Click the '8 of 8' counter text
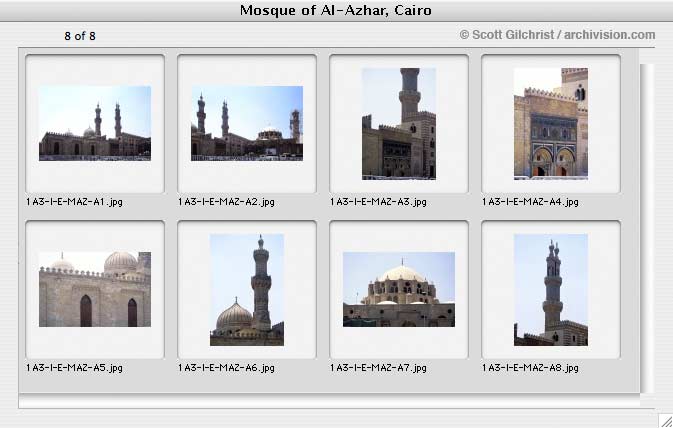Viewport: 673px width, 428px height. click(80, 36)
